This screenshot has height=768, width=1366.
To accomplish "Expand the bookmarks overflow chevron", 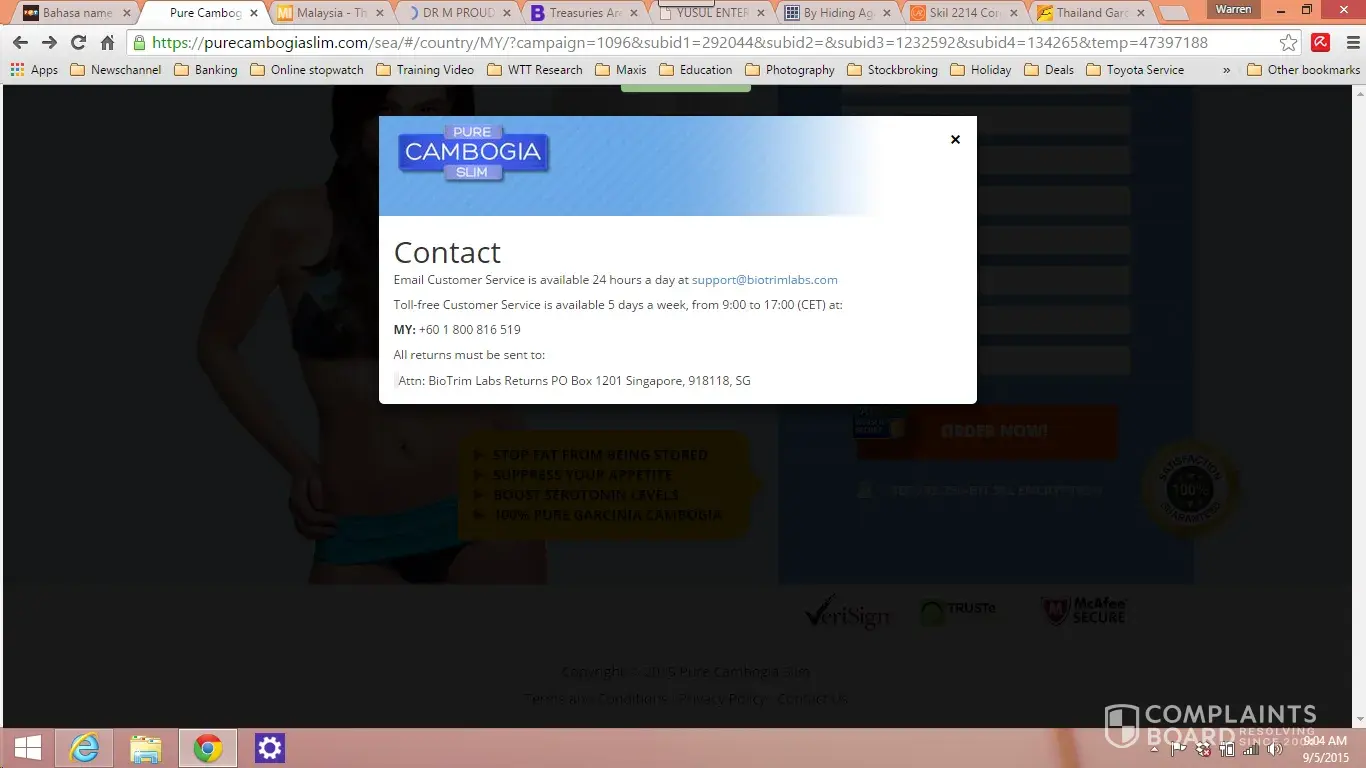I will click(x=1227, y=70).
